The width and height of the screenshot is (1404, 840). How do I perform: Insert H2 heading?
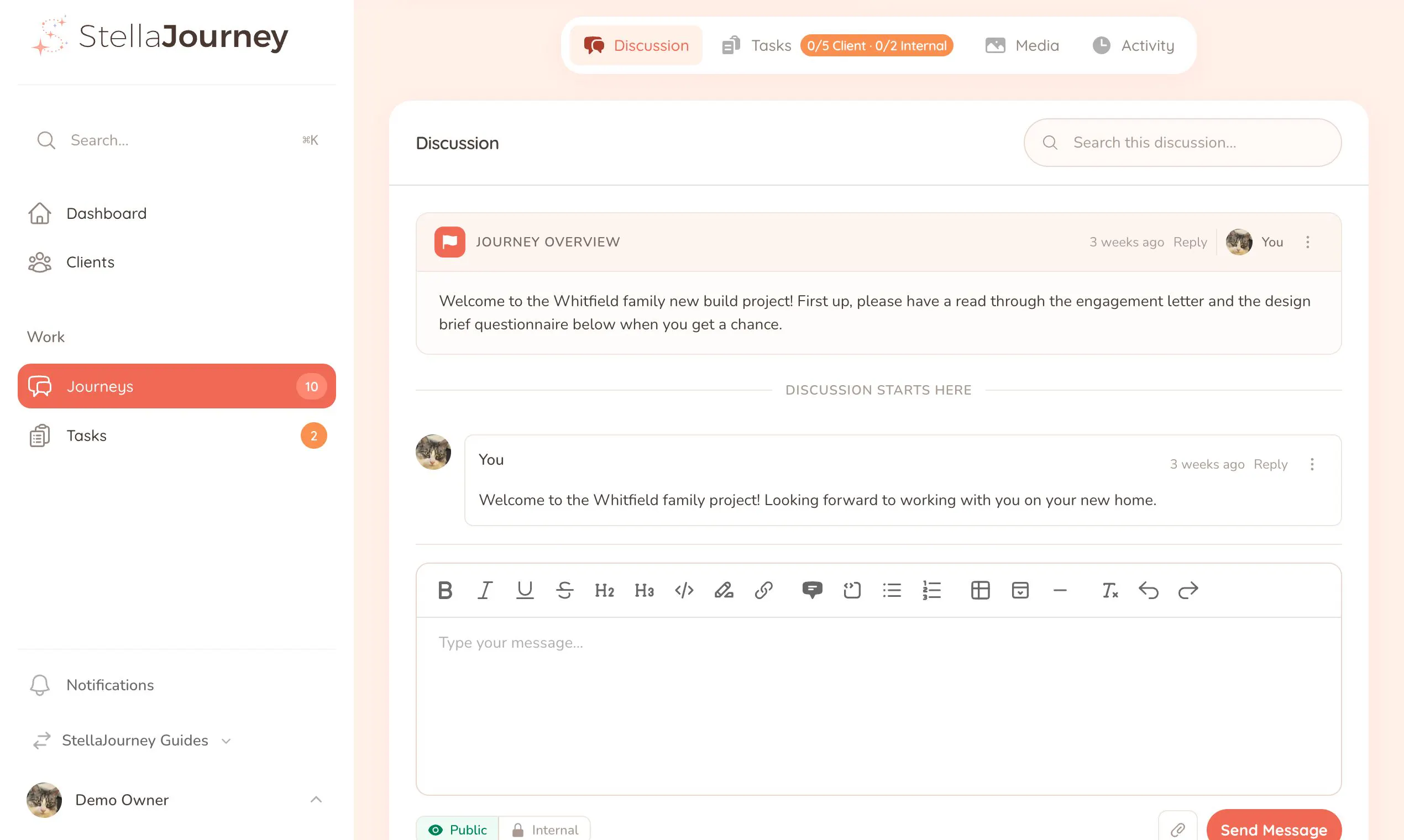point(604,590)
